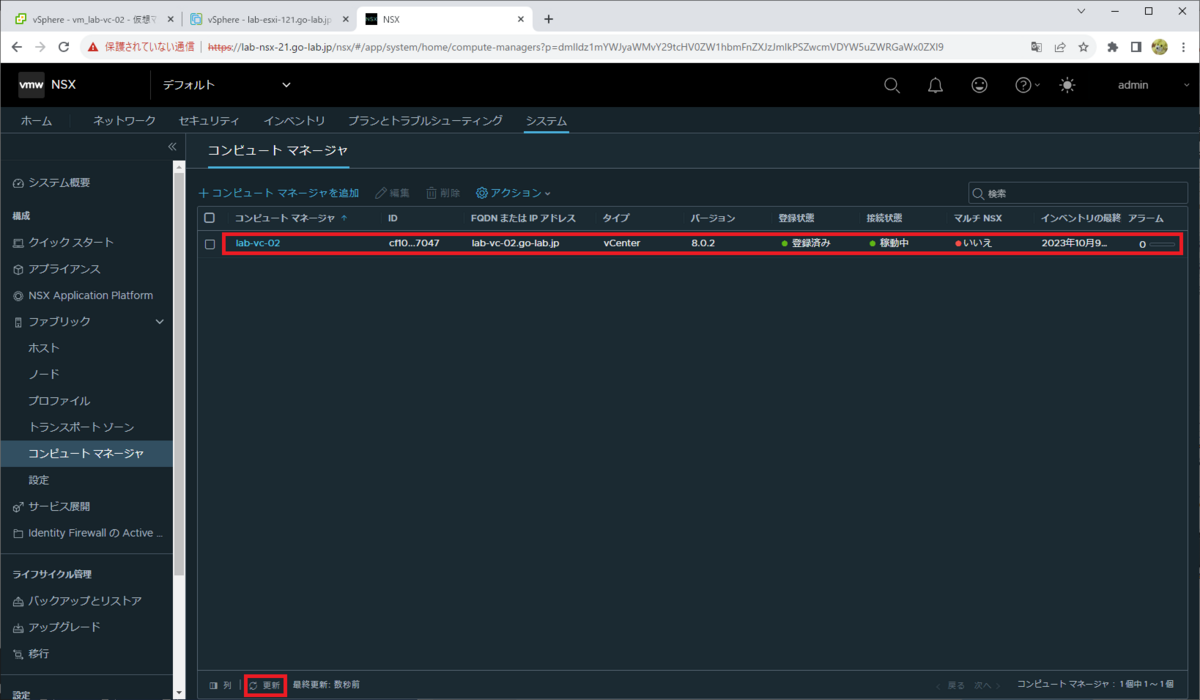Open browser extensions puzzle icon
Viewport: 1200px width, 700px height.
coord(1113,47)
